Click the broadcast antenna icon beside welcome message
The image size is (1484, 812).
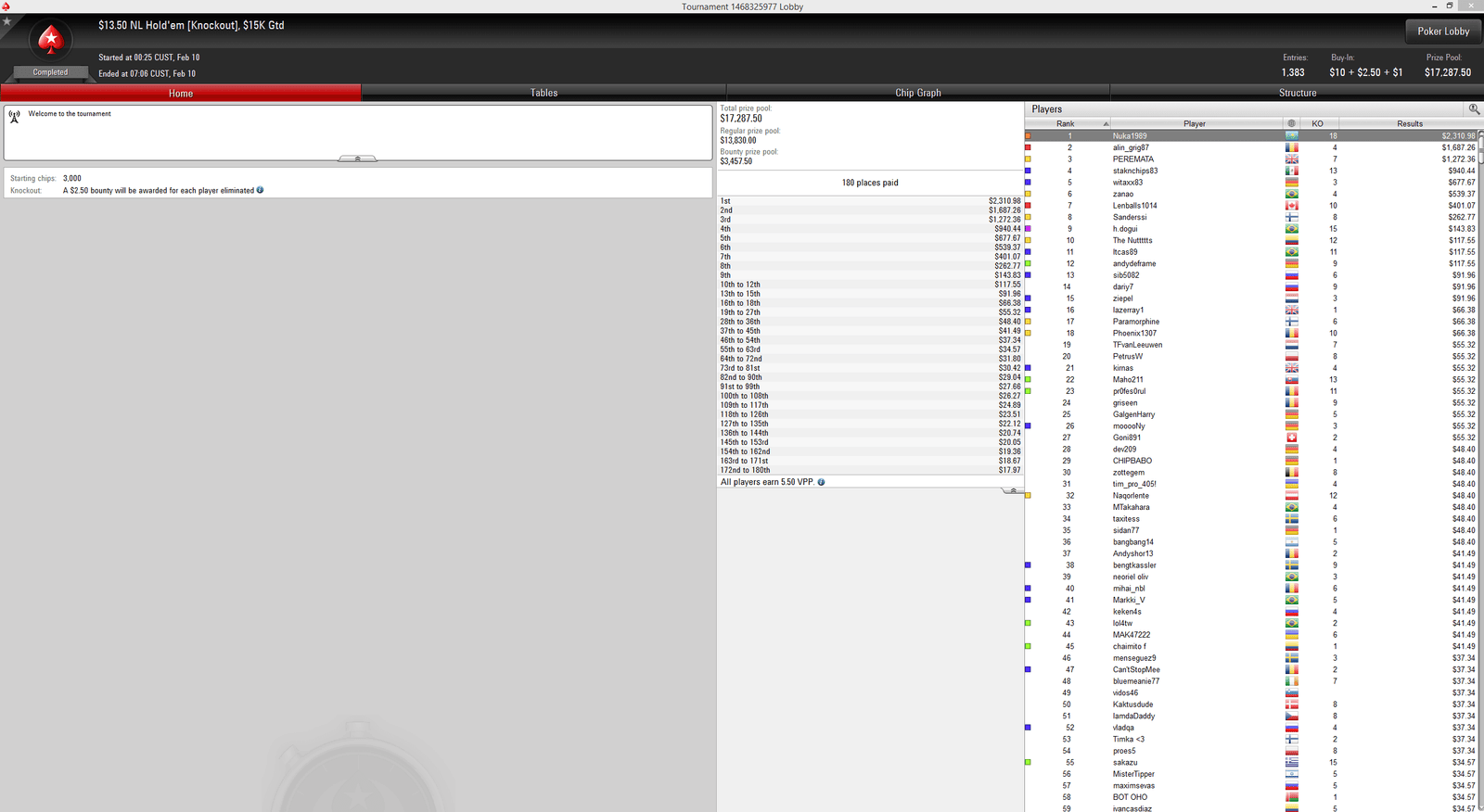15,117
